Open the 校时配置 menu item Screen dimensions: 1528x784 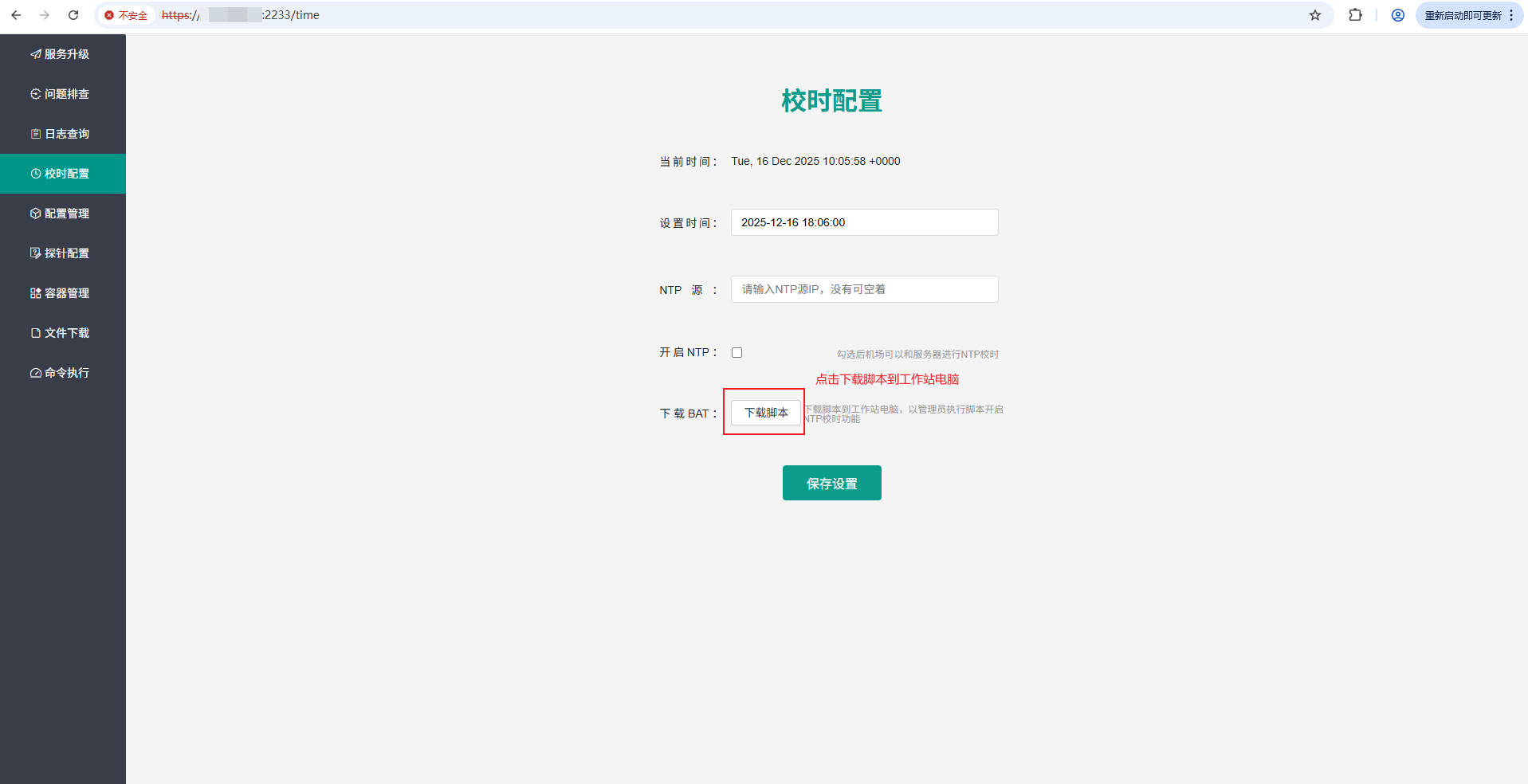[x=63, y=174]
